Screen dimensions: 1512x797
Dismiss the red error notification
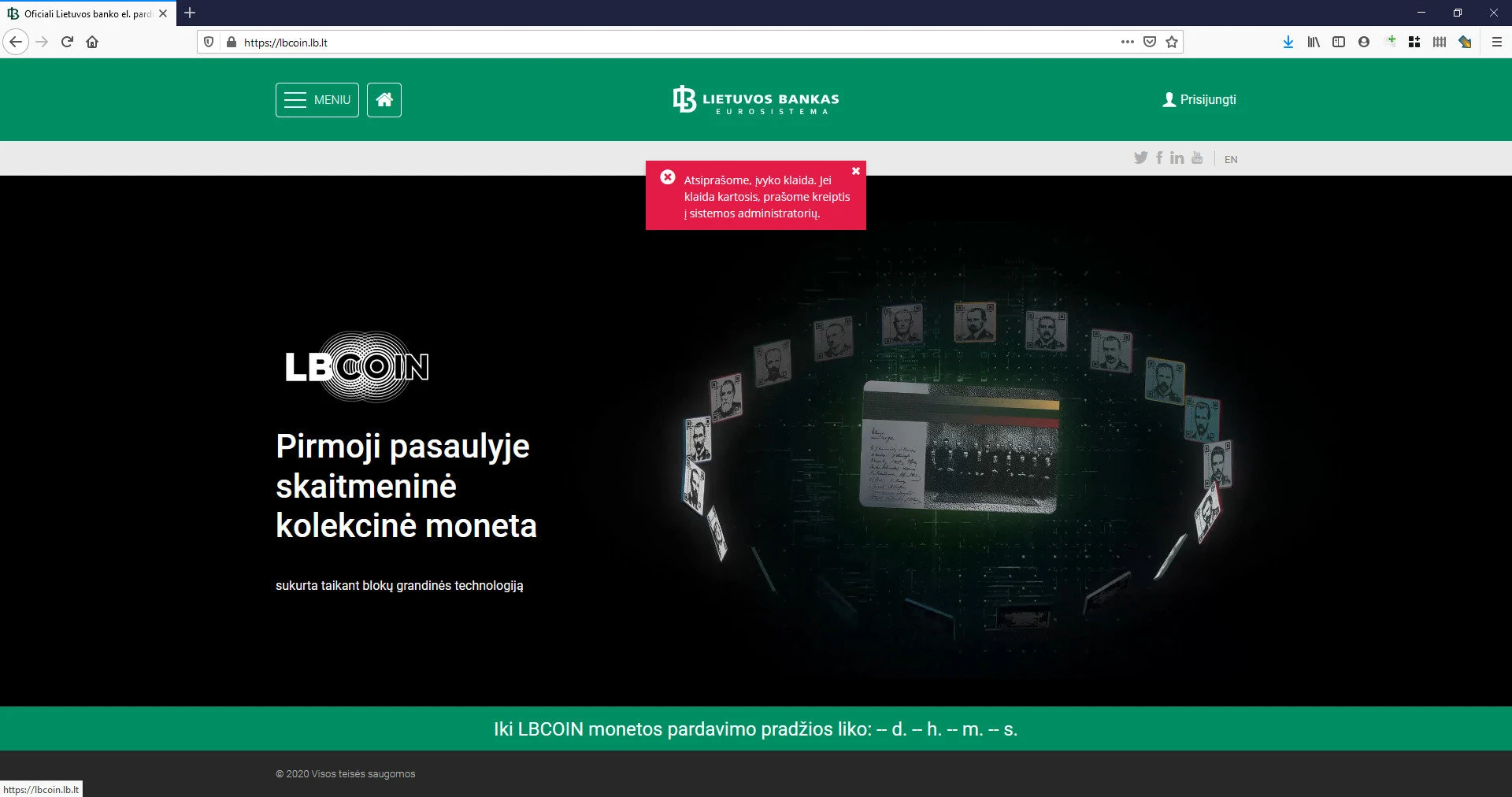pos(856,171)
